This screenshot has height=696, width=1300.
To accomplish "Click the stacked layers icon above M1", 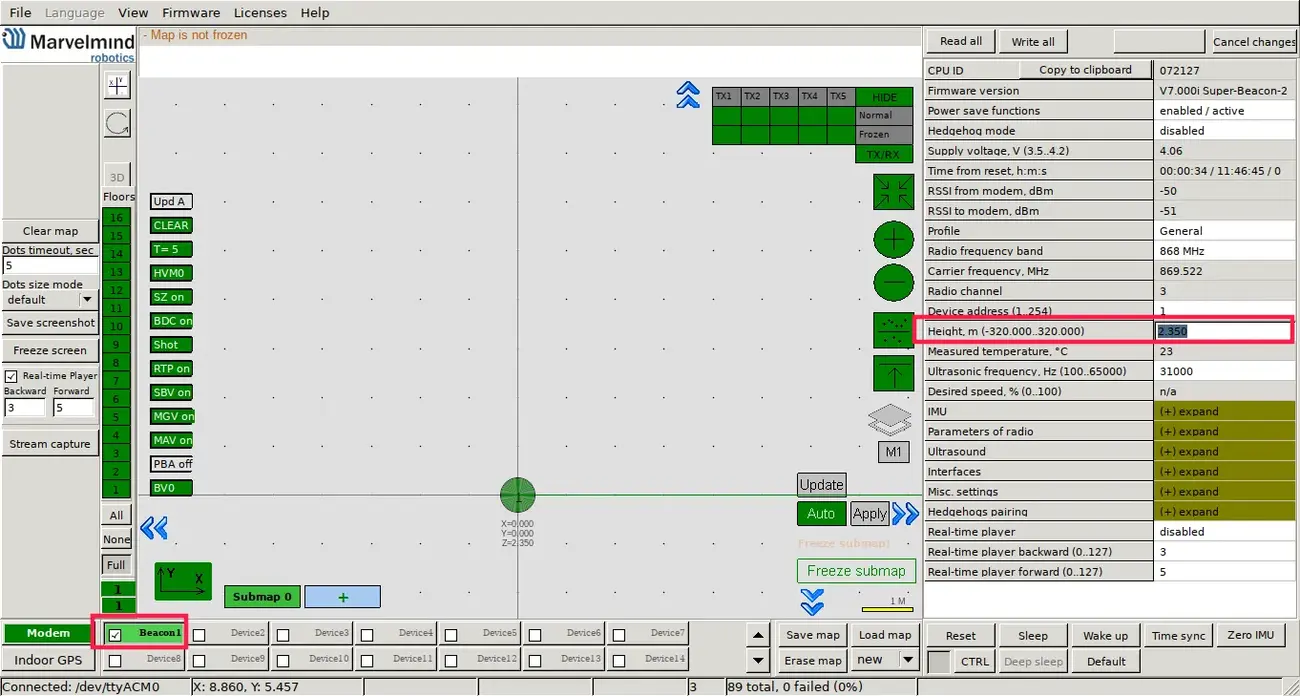I will point(889,420).
